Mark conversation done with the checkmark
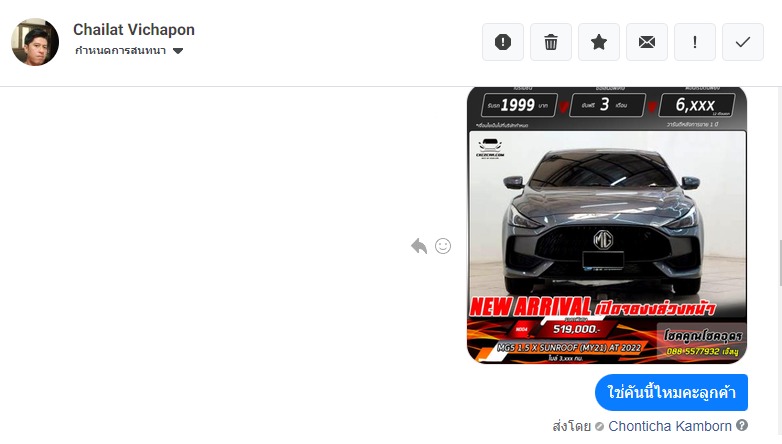782x444 pixels. pos(743,42)
